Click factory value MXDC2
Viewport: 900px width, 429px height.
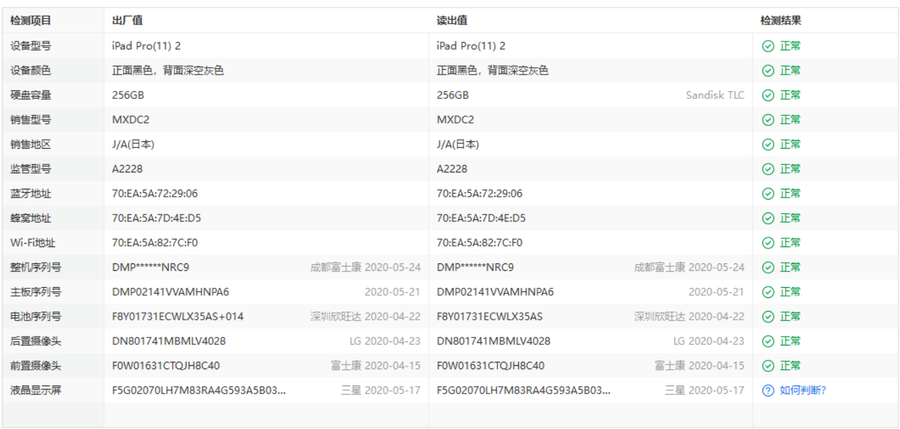[x=131, y=120]
